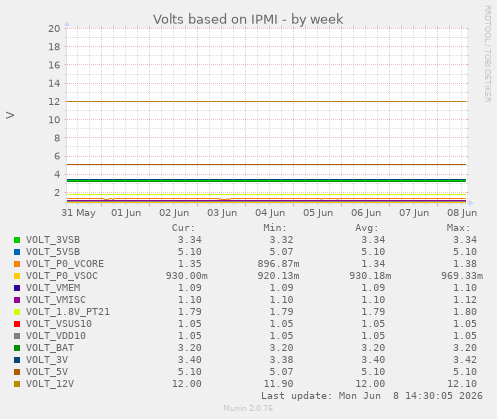The image size is (497, 419).
Task: Click the 08 Jun x-axis date label
Action: tap(462, 213)
